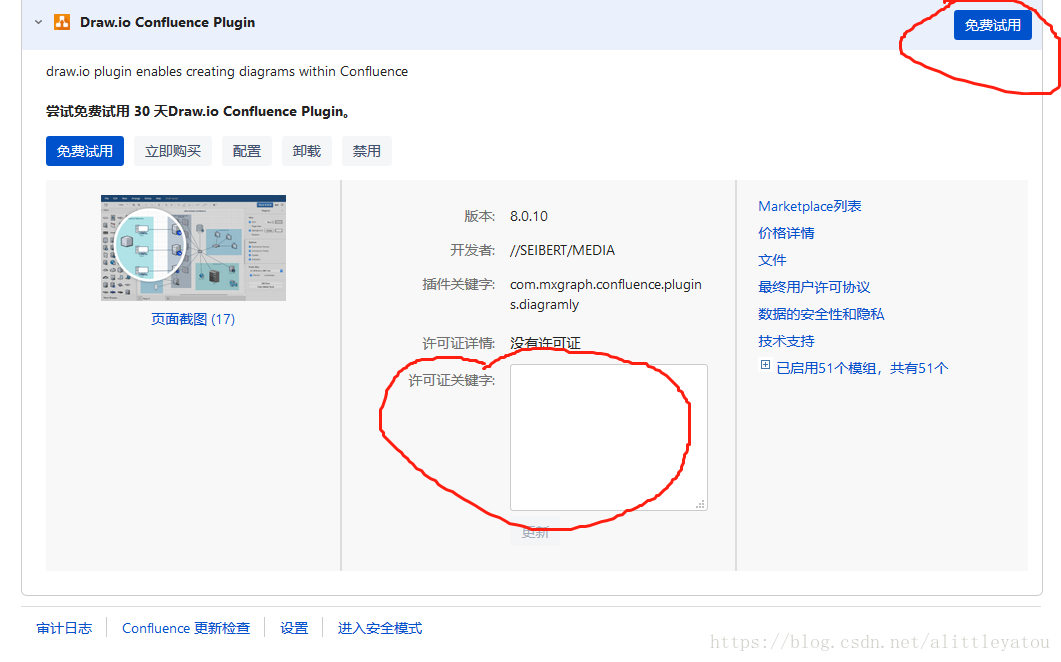Image resolution: width=1061 pixels, height=662 pixels.
Task: Click the 卸载 uninstall button
Action: [x=307, y=151]
